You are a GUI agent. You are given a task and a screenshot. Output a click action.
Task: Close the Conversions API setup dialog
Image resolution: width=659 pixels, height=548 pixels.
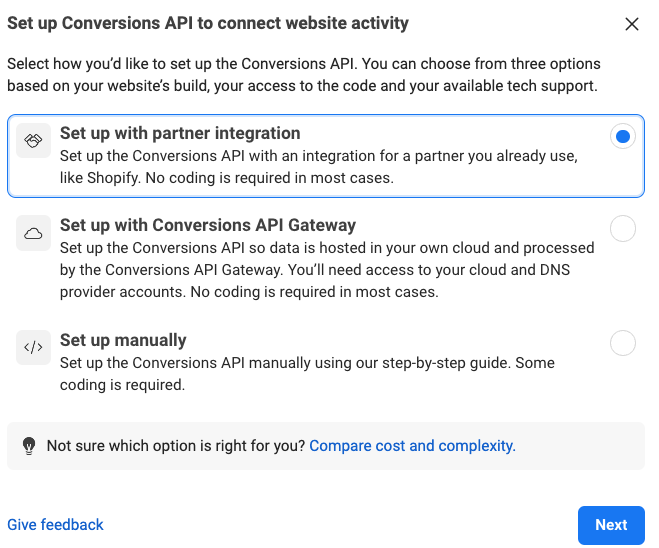click(631, 24)
